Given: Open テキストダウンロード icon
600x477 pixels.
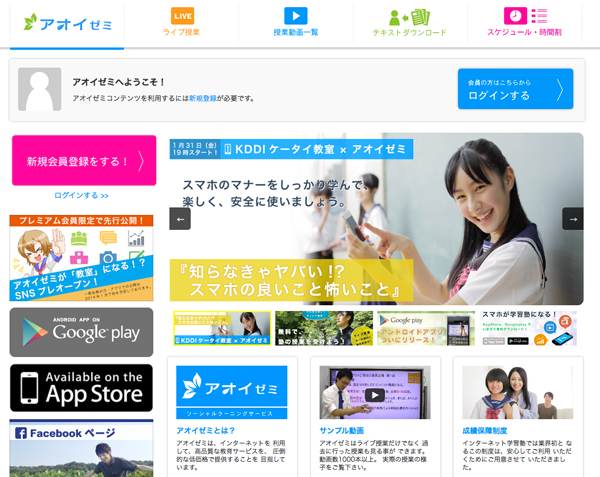Looking at the screenshot, I should pos(408,17).
